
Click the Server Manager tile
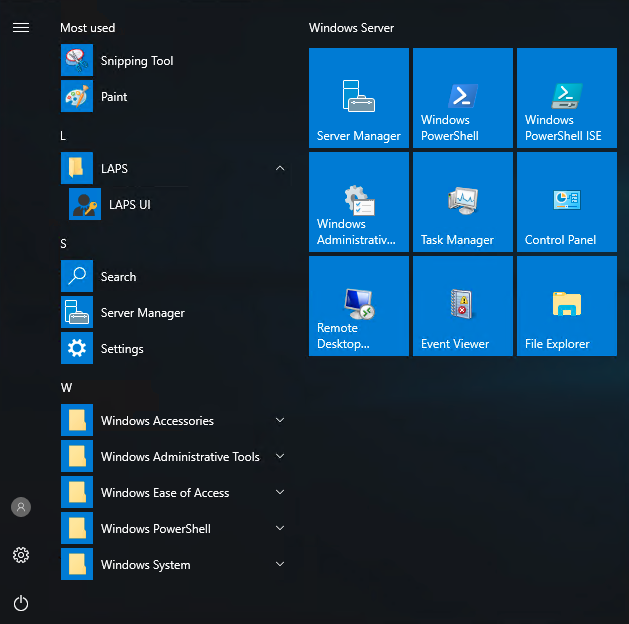[x=359, y=98]
